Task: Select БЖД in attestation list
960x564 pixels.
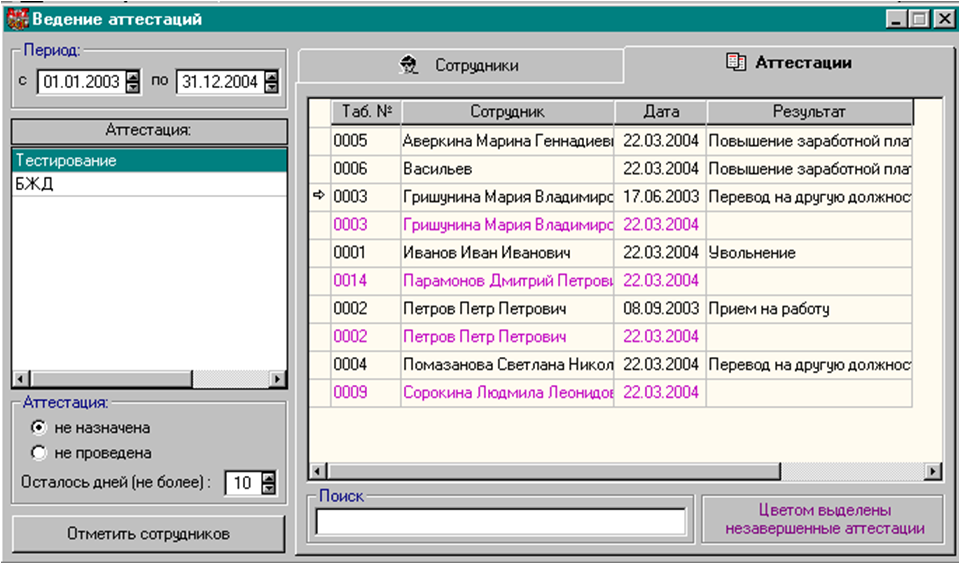Action: [149, 184]
